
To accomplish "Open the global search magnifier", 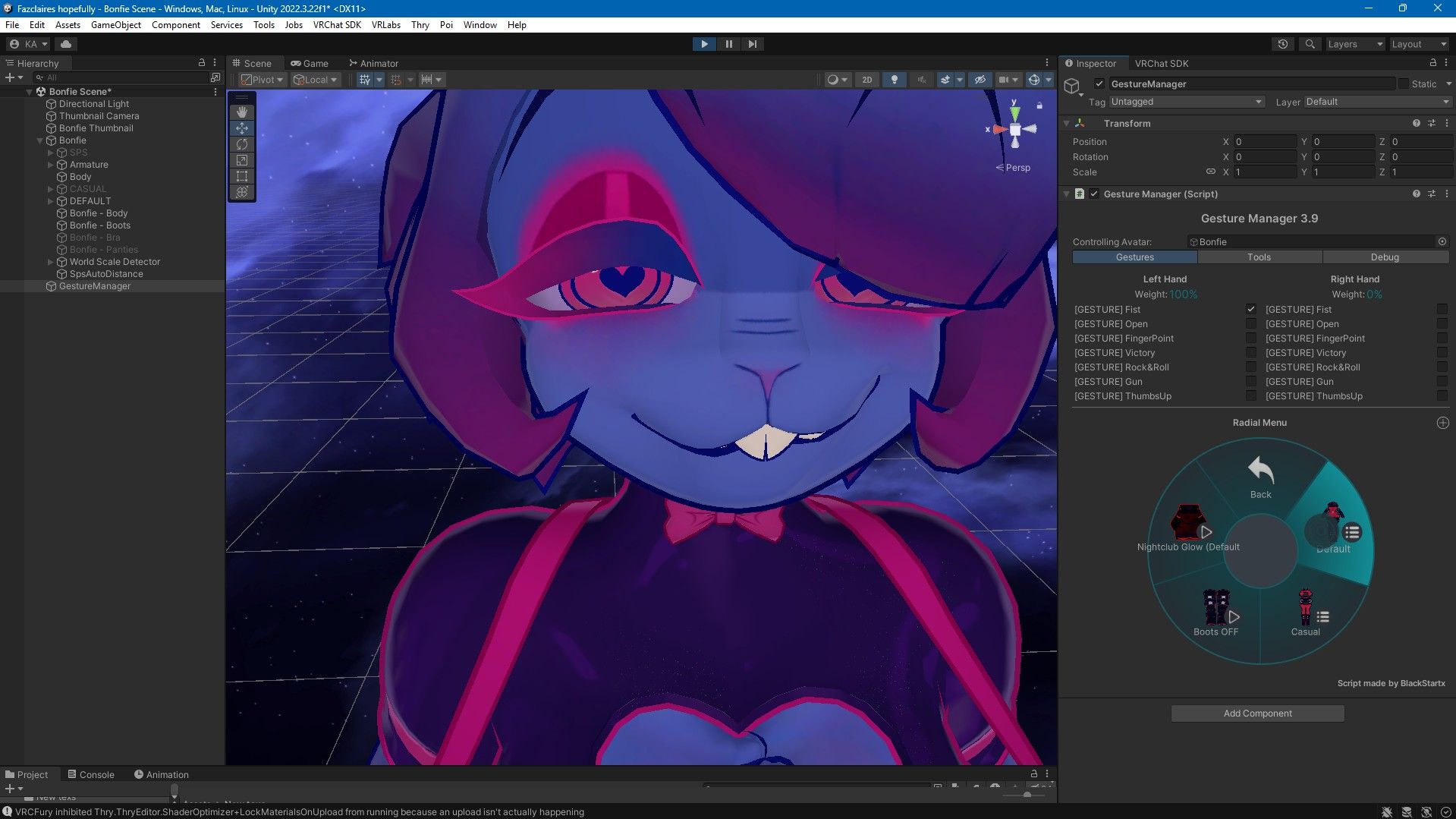I will tap(1310, 44).
